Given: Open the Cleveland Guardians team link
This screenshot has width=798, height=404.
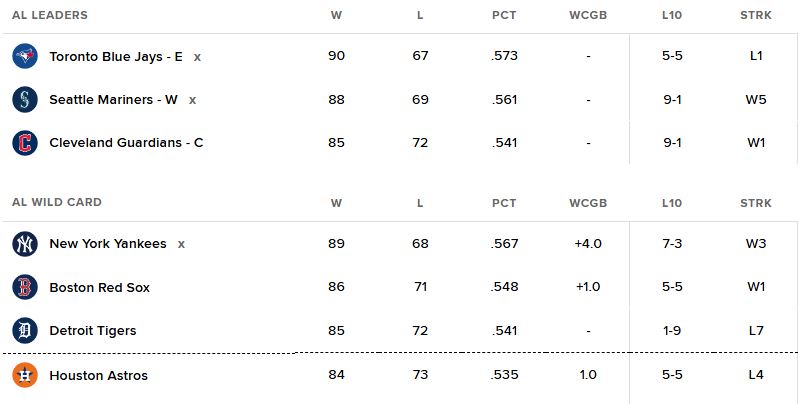Looking at the screenshot, I should pyautogui.click(x=126, y=142).
